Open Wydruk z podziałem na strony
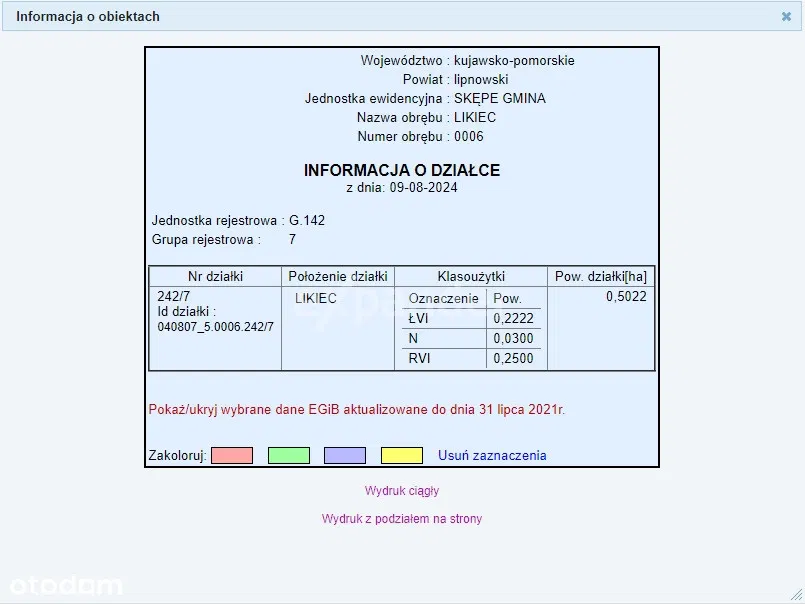Viewport: 805px width, 604px height. click(x=402, y=519)
